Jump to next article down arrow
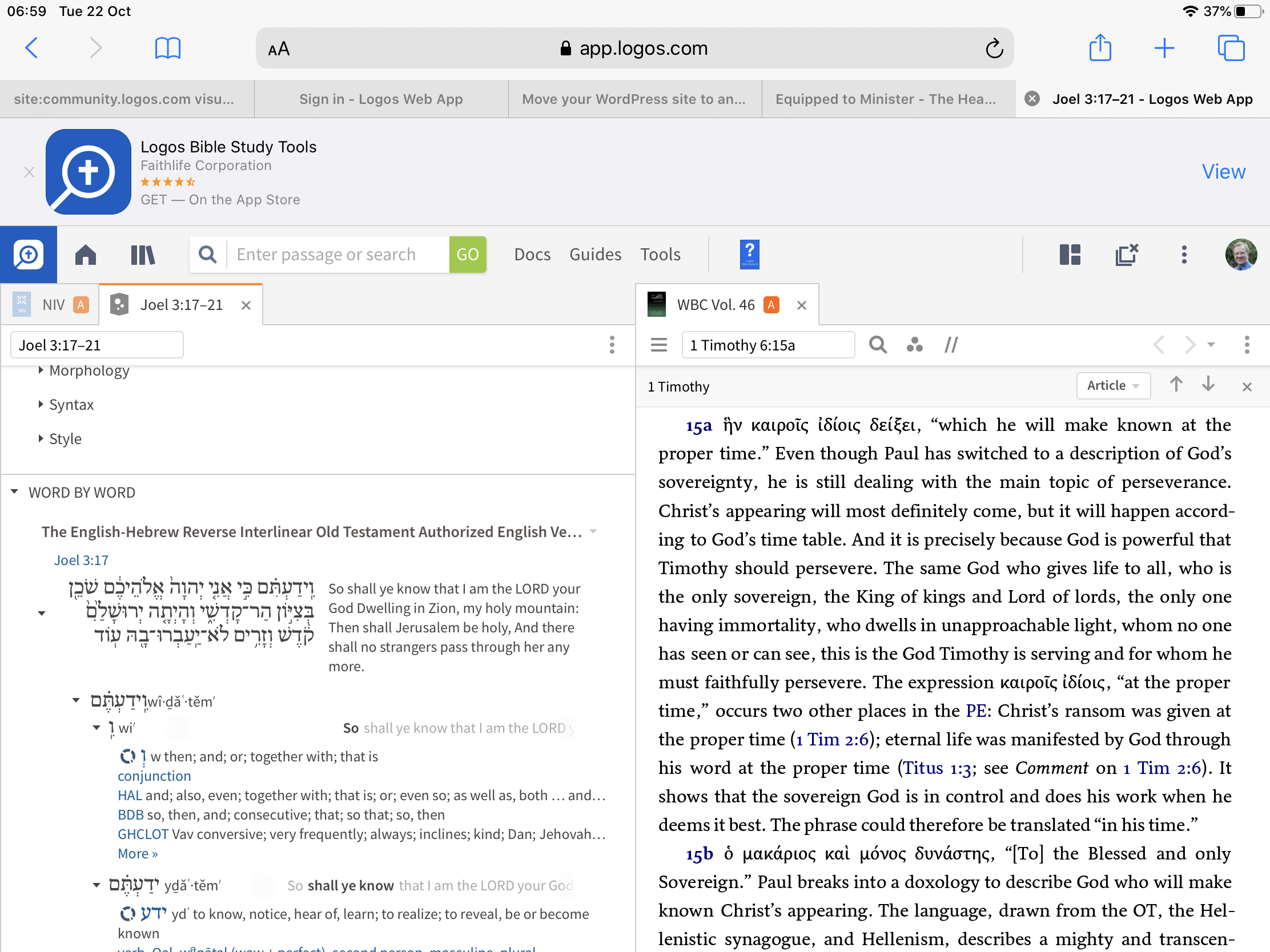Image resolution: width=1270 pixels, height=952 pixels. 1208,385
